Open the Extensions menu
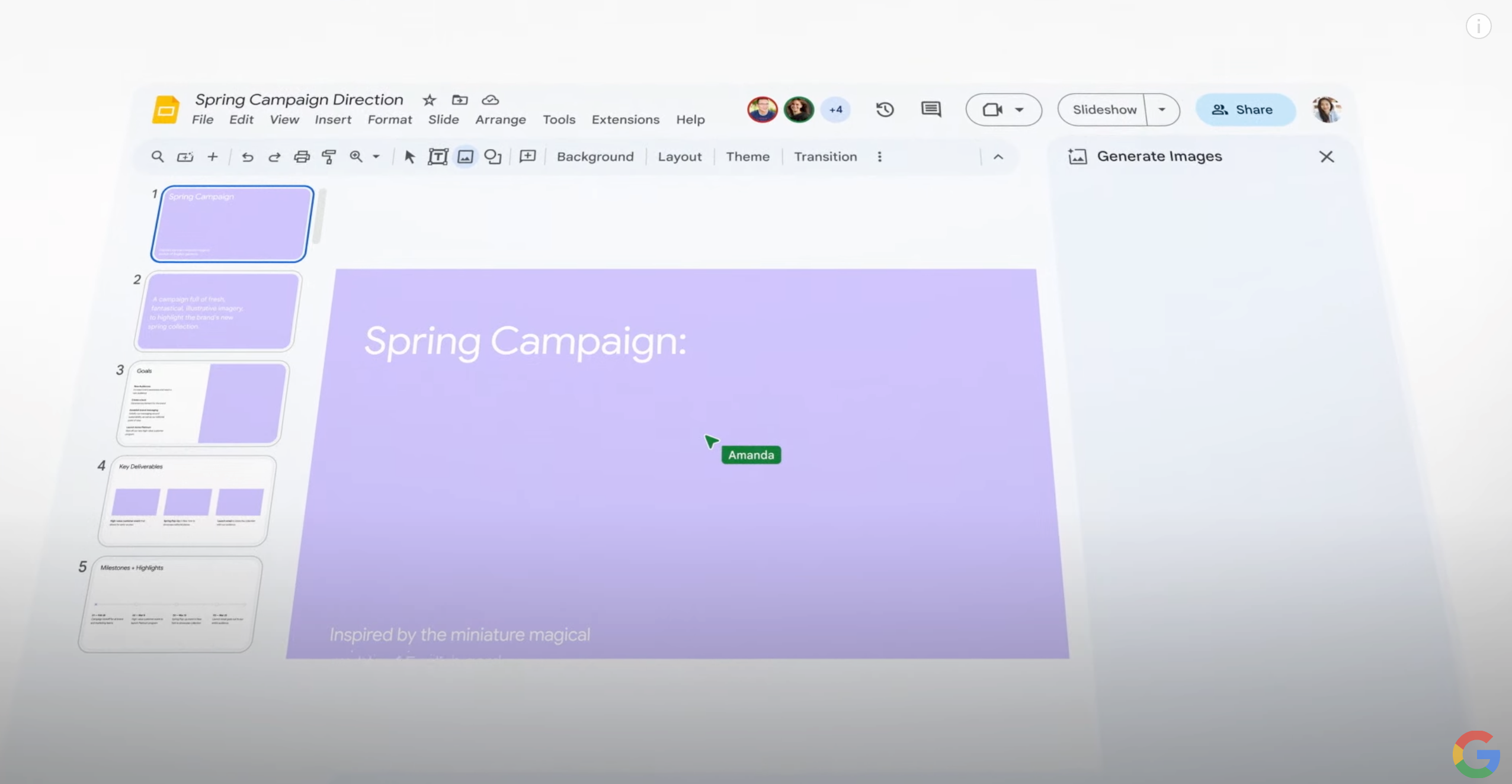Image resolution: width=1512 pixels, height=784 pixels. 626,120
